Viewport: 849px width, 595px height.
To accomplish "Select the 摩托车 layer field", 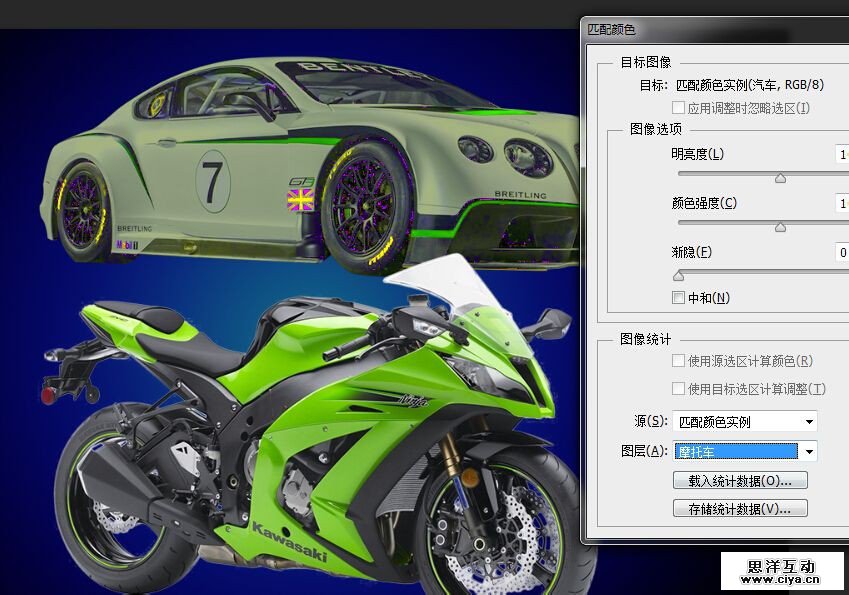I will pos(735,452).
